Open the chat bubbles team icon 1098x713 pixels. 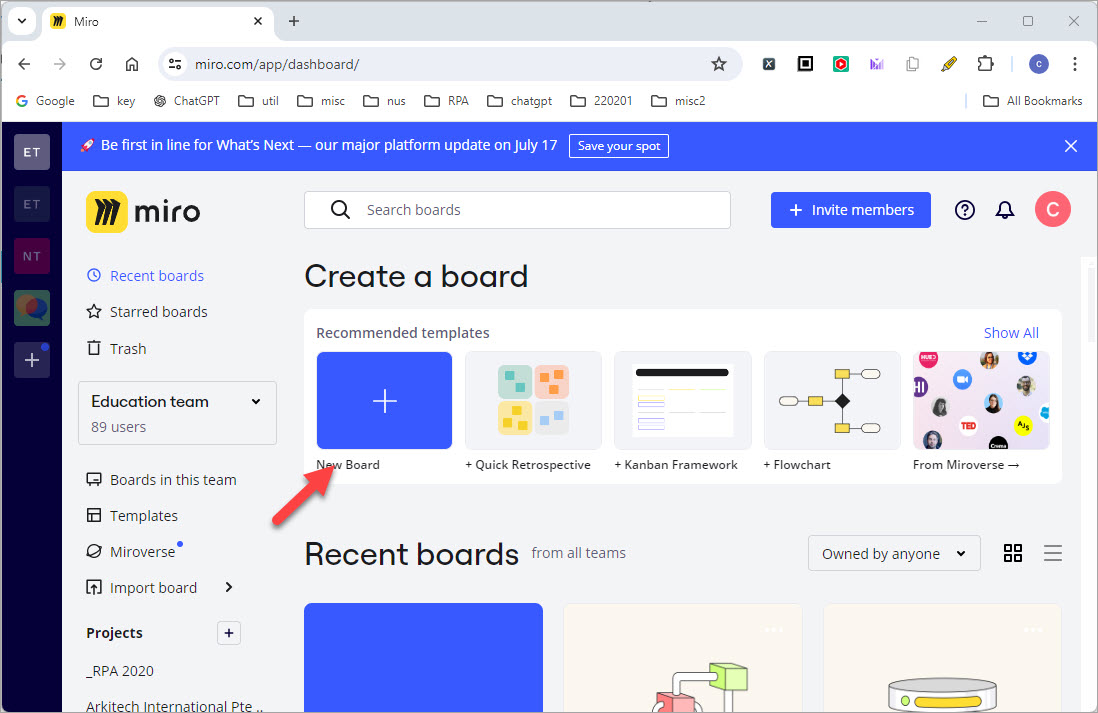tap(32, 308)
